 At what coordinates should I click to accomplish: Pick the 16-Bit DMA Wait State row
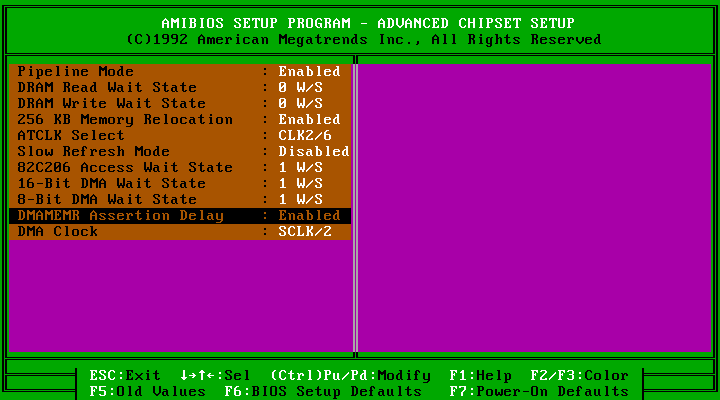coord(112,184)
